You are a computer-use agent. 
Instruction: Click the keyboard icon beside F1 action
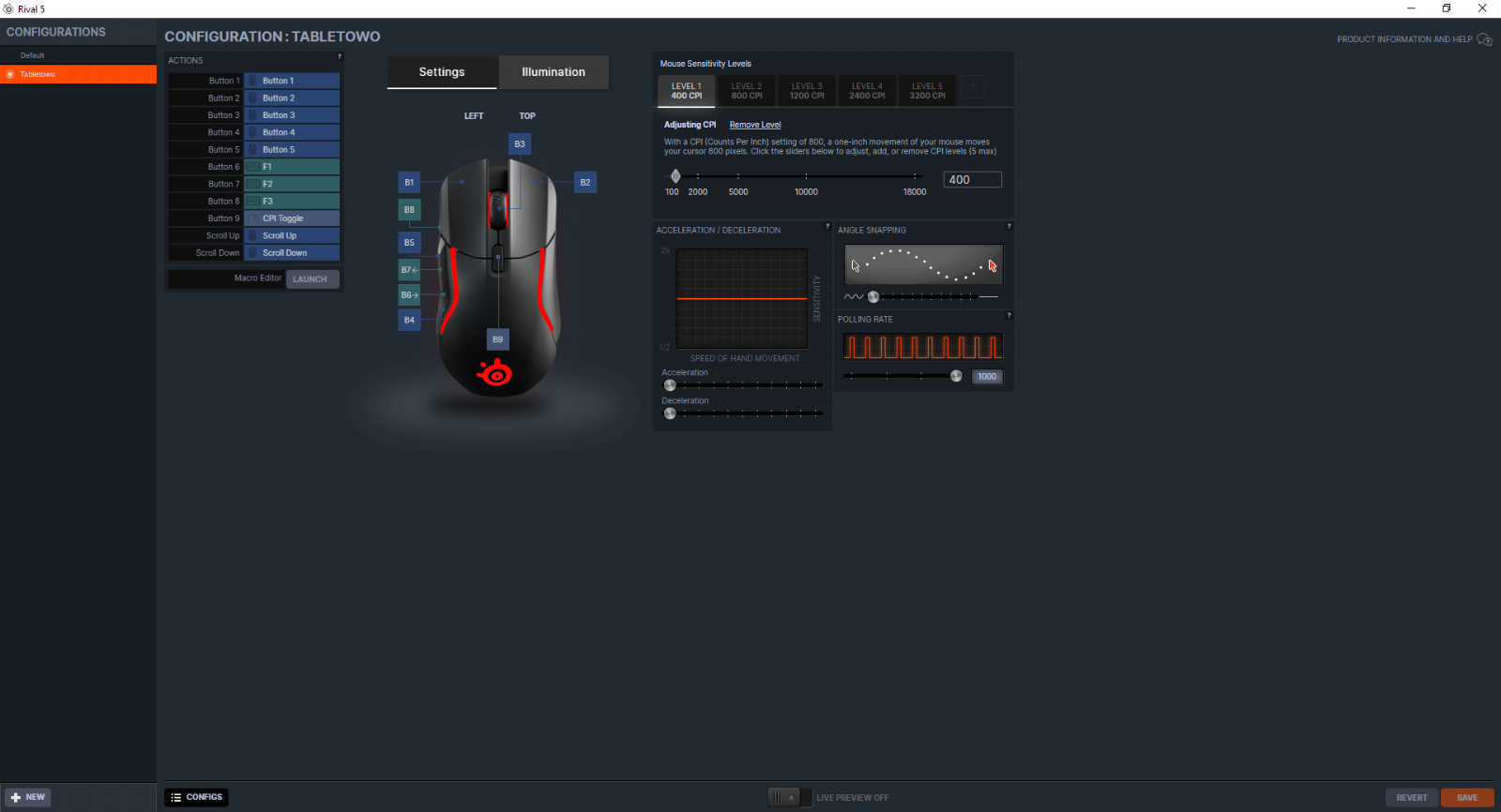[x=253, y=167]
